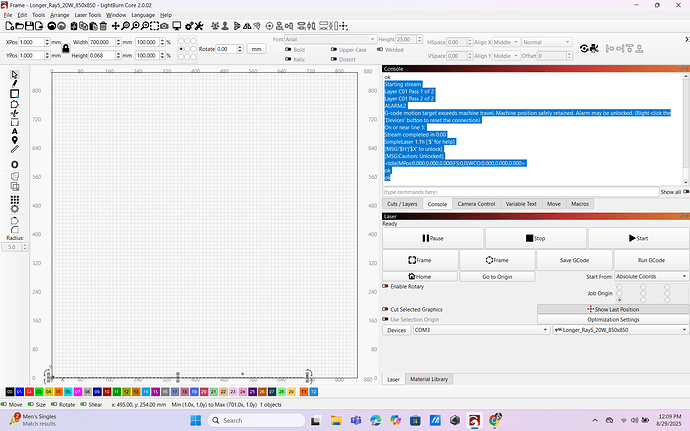This screenshot has width=690, height=431.
Task: Click the Zoom to frame selection icon
Action: pyautogui.click(x=154, y=26)
